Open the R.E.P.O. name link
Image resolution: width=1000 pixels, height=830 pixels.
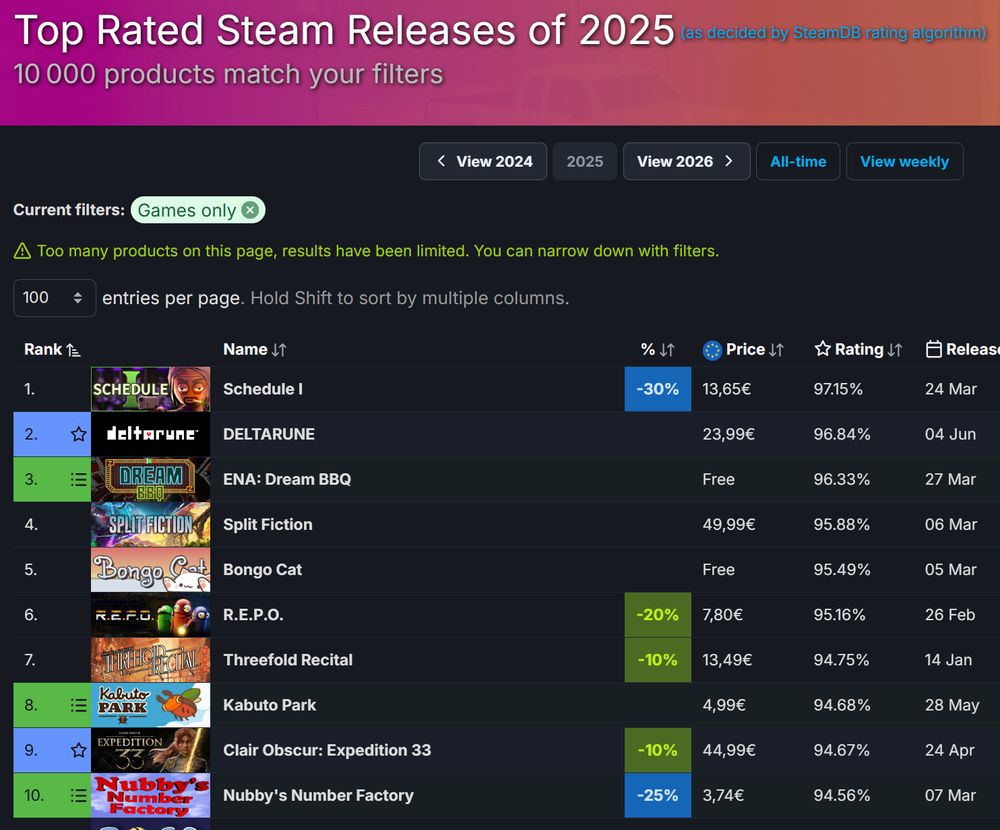pos(253,615)
